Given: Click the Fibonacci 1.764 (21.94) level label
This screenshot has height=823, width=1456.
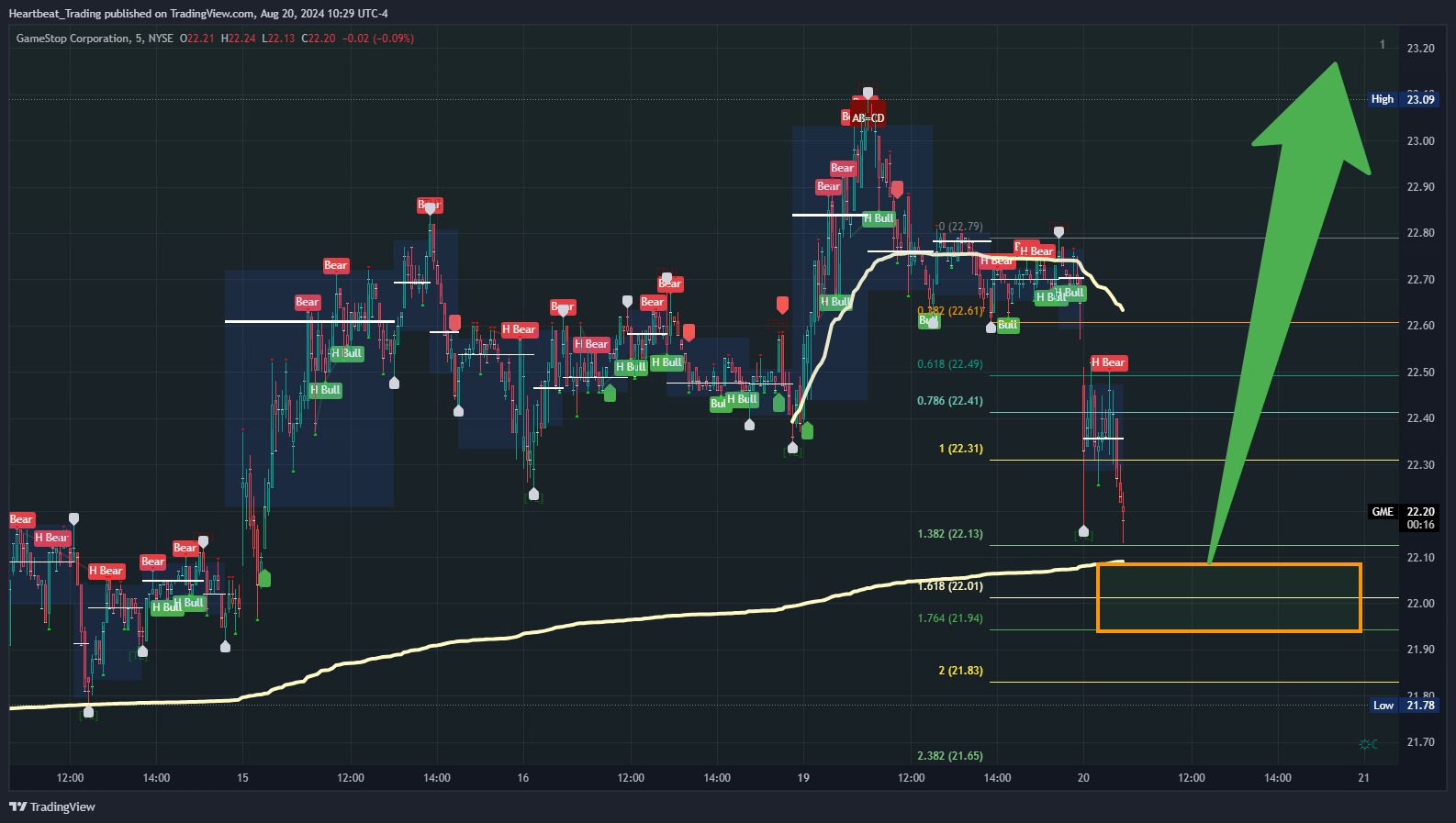Looking at the screenshot, I should pos(949,618).
